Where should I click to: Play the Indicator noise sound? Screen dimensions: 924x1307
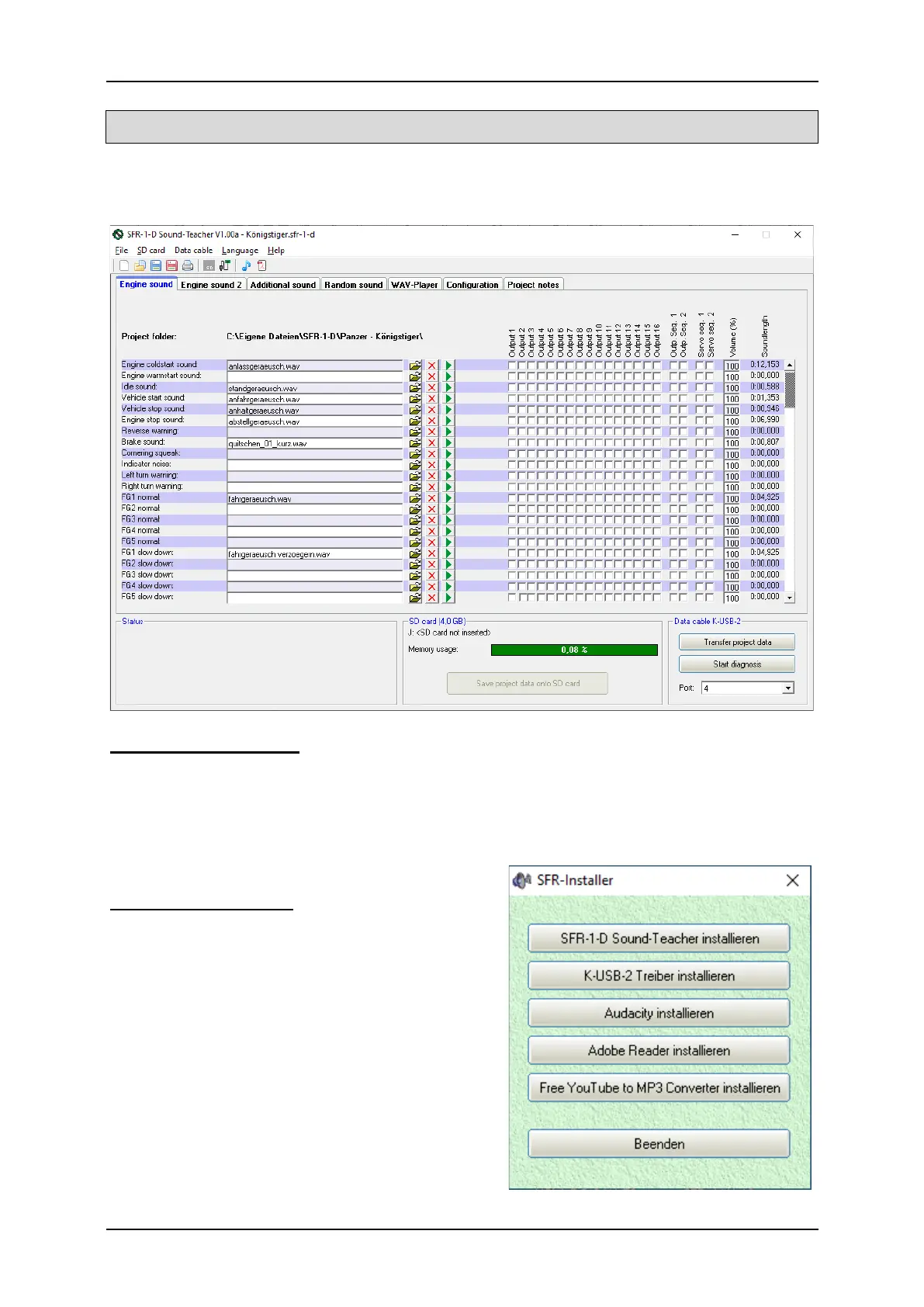(x=448, y=465)
